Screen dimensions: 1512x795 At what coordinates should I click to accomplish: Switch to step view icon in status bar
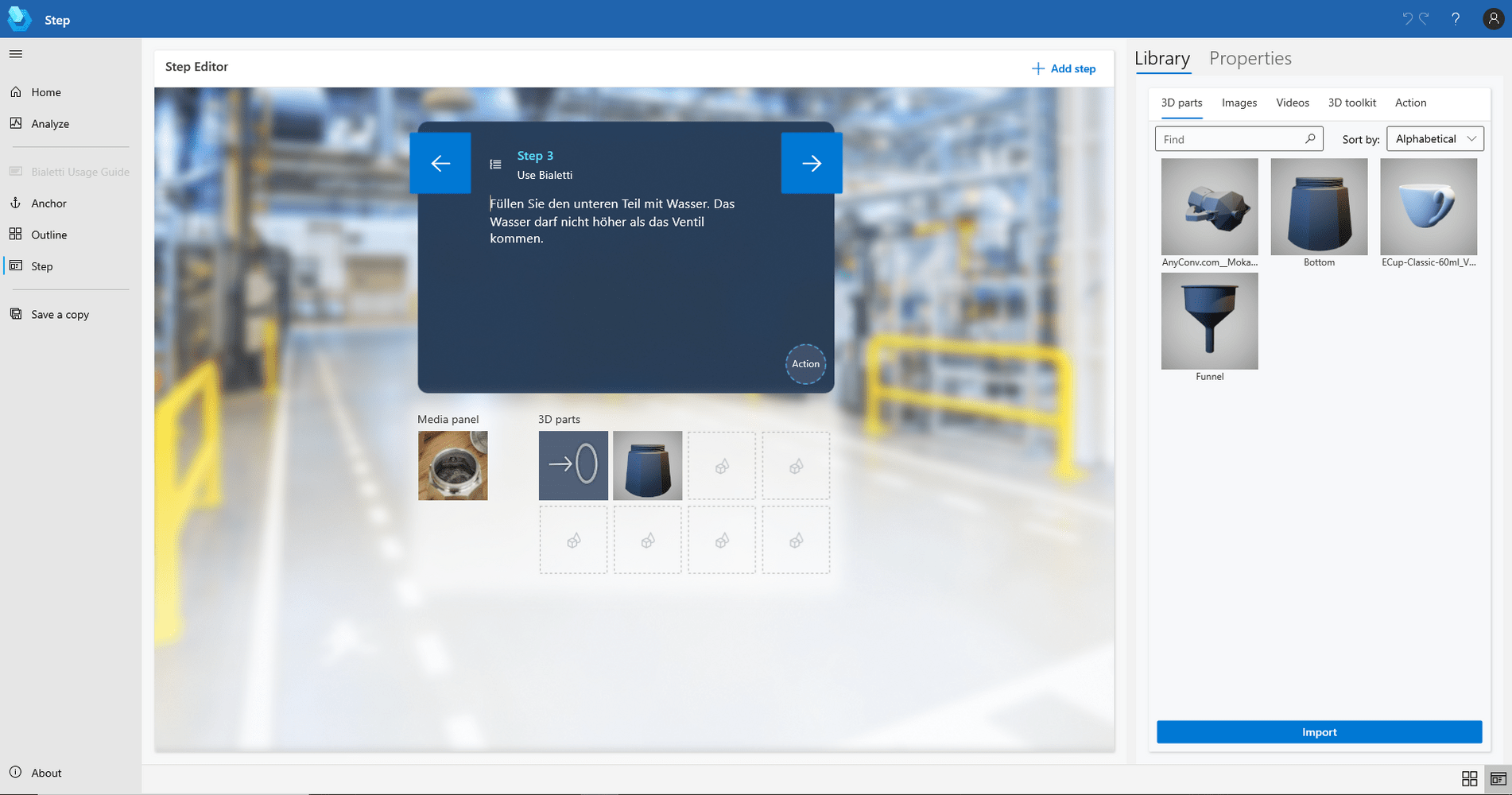pos(1498,779)
